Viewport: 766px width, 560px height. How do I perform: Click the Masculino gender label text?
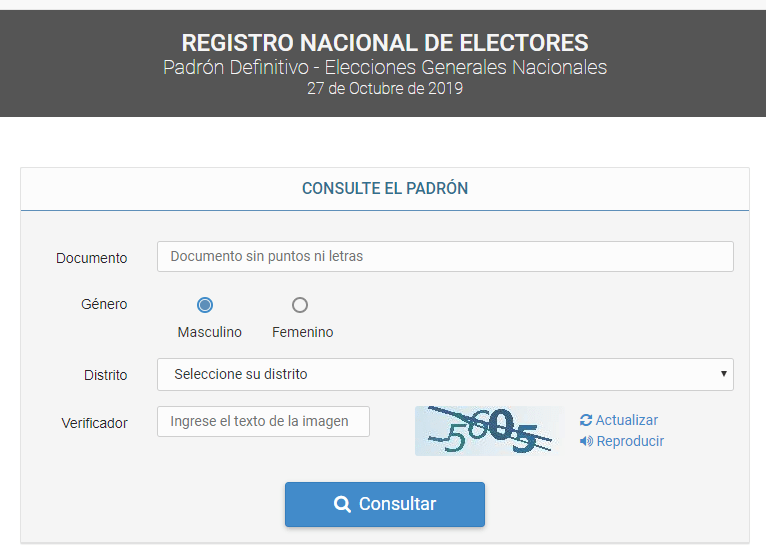[210, 332]
